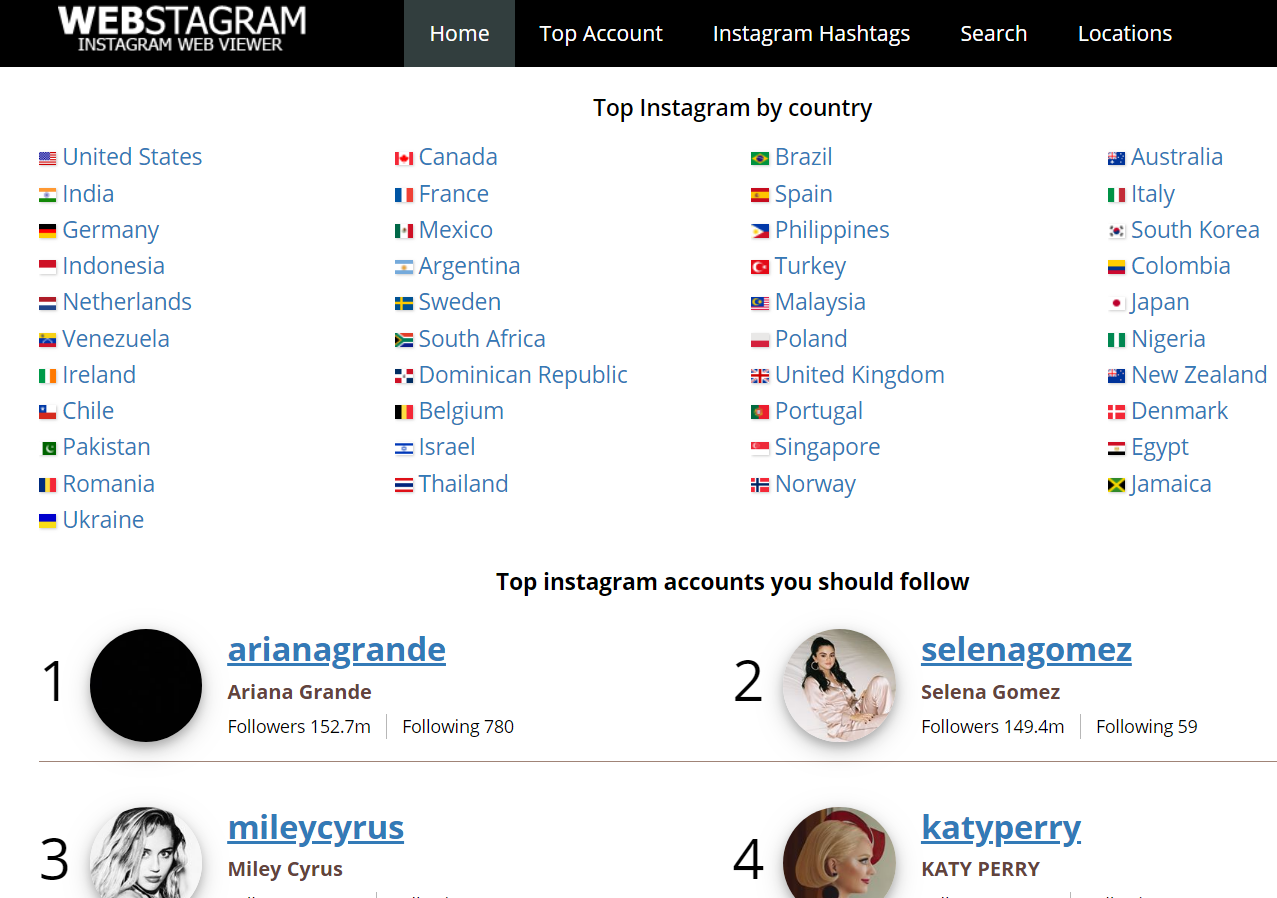Click the 'Miley Cyrus' name text
Screen dimensions: 1277x898
(x=285, y=869)
